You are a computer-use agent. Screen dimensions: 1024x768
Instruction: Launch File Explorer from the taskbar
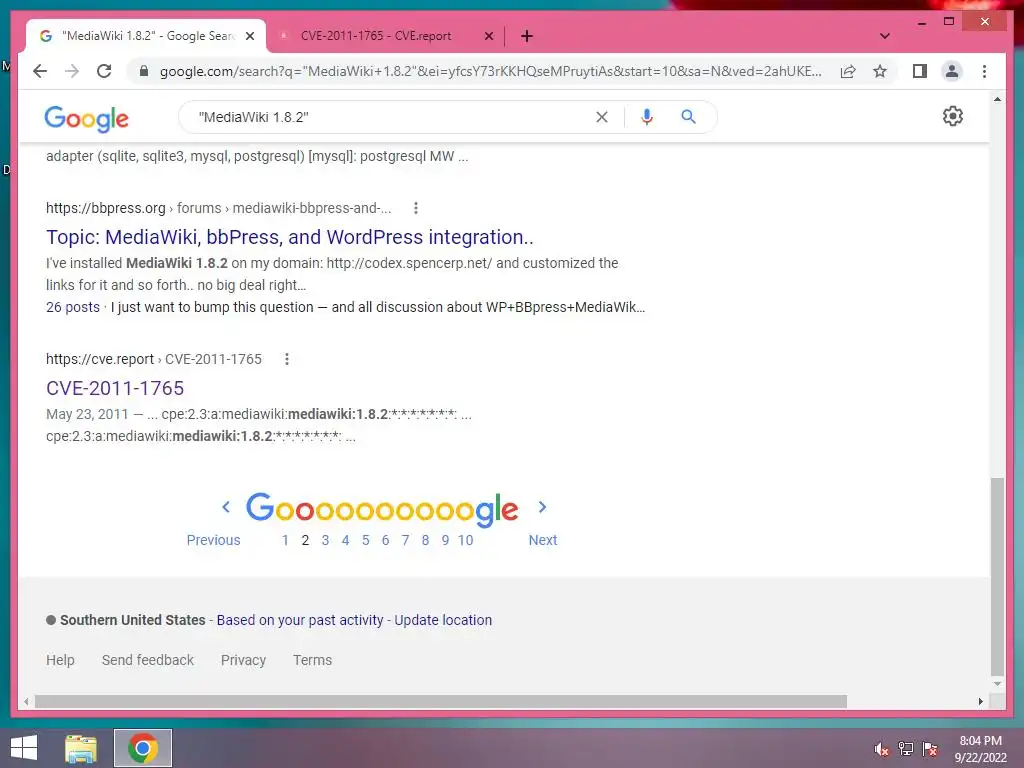pyautogui.click(x=81, y=748)
